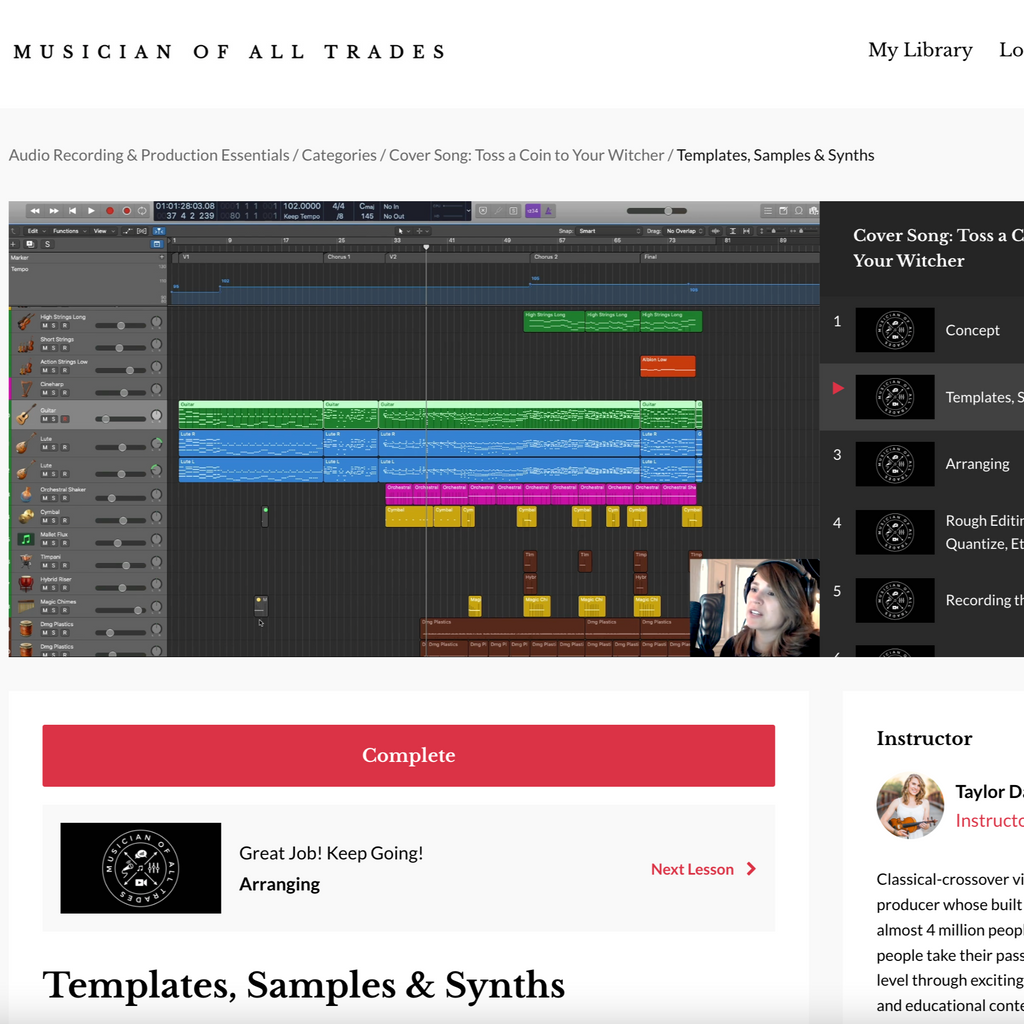Image resolution: width=1024 pixels, height=1024 pixels.
Task: Solo the Cineharp track
Action: click(x=54, y=394)
